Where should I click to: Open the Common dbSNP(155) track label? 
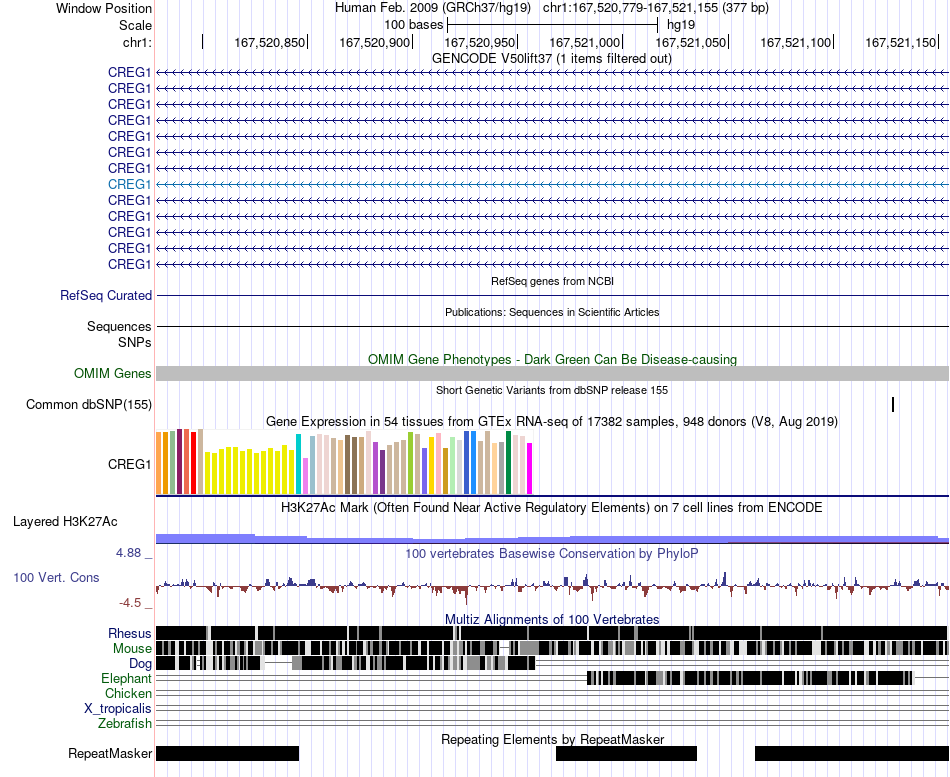tap(89, 404)
